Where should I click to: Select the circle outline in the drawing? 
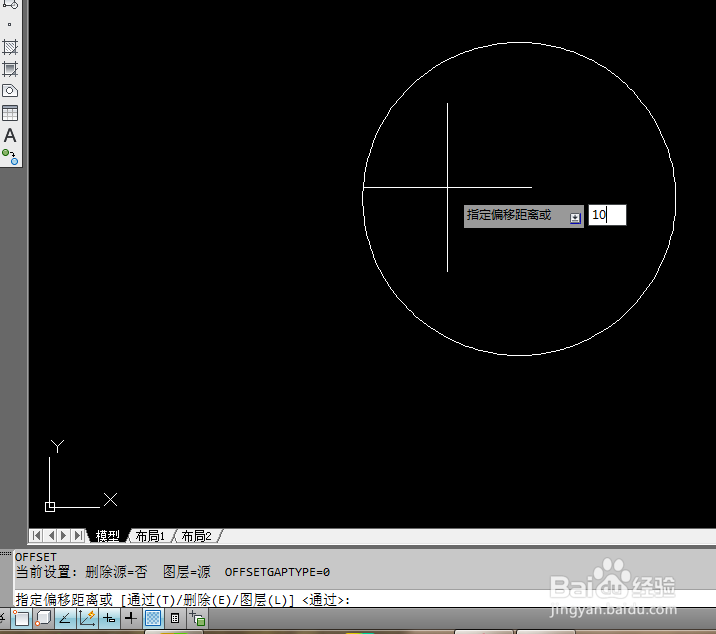(519, 42)
